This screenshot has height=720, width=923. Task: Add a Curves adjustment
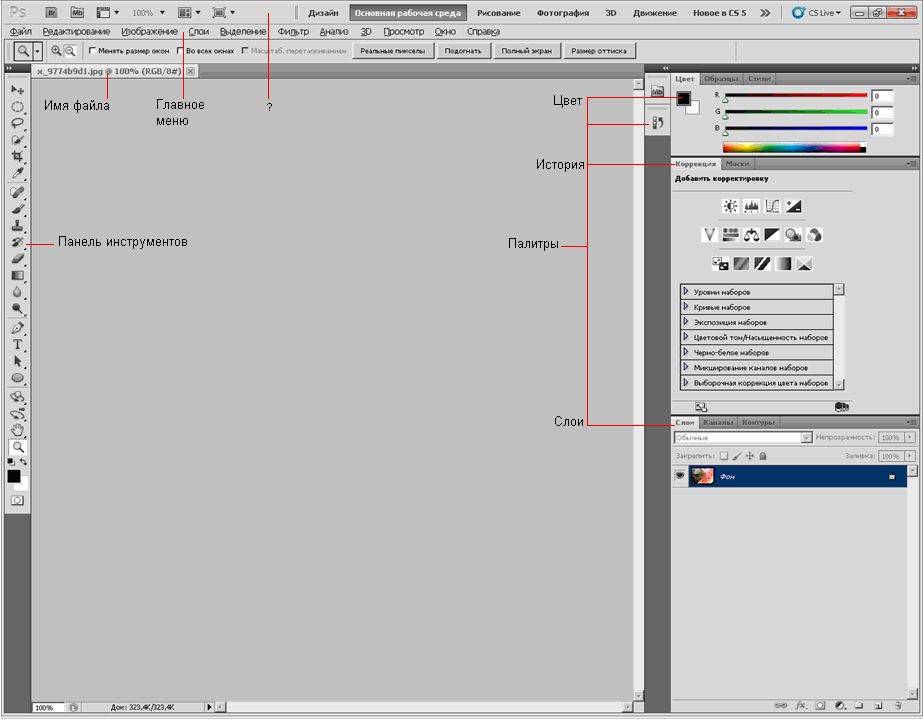772,206
